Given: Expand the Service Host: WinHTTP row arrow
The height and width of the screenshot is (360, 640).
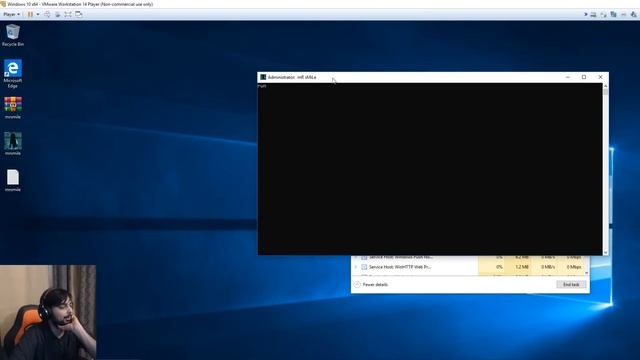Looking at the screenshot, I should coord(356,267).
